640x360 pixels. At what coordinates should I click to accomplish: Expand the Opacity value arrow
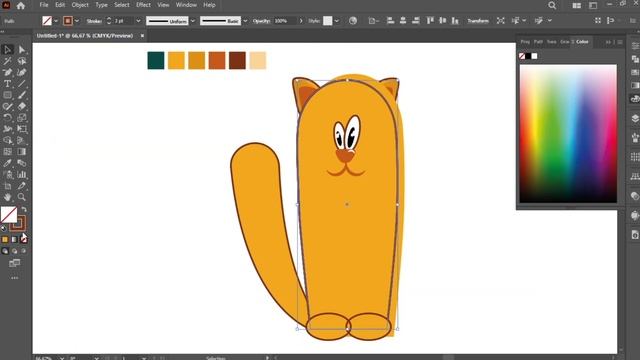[301, 21]
